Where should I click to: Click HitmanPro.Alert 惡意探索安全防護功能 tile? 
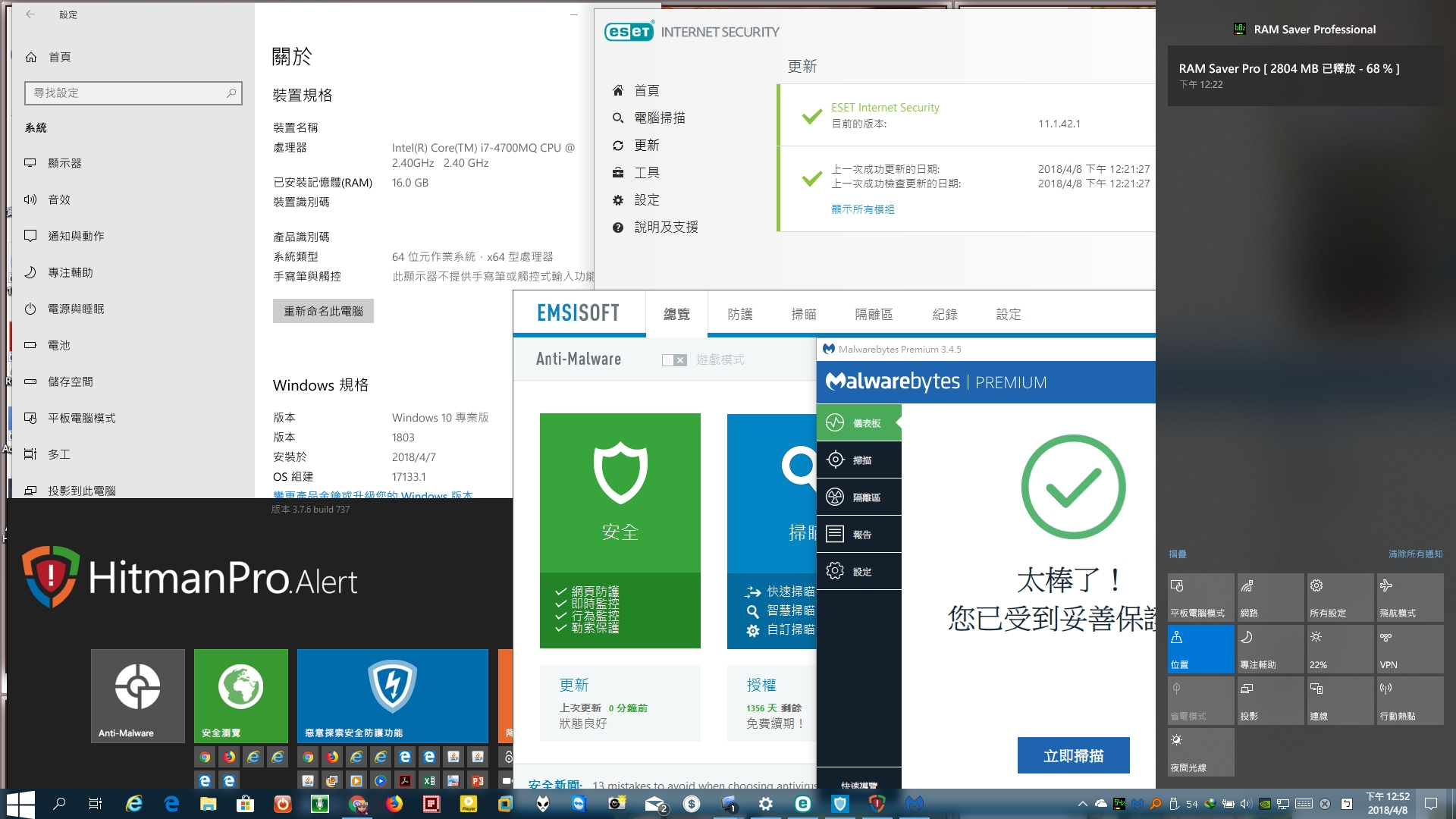(392, 695)
